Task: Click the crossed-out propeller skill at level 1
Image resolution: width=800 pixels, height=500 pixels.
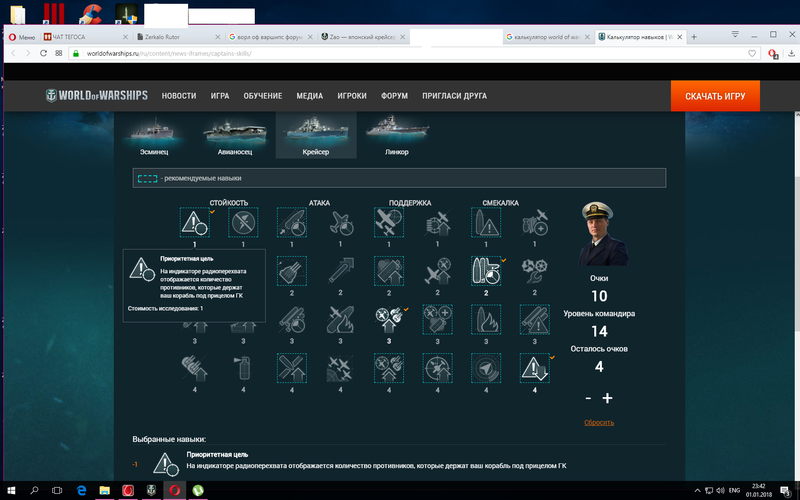Action: pos(241,222)
